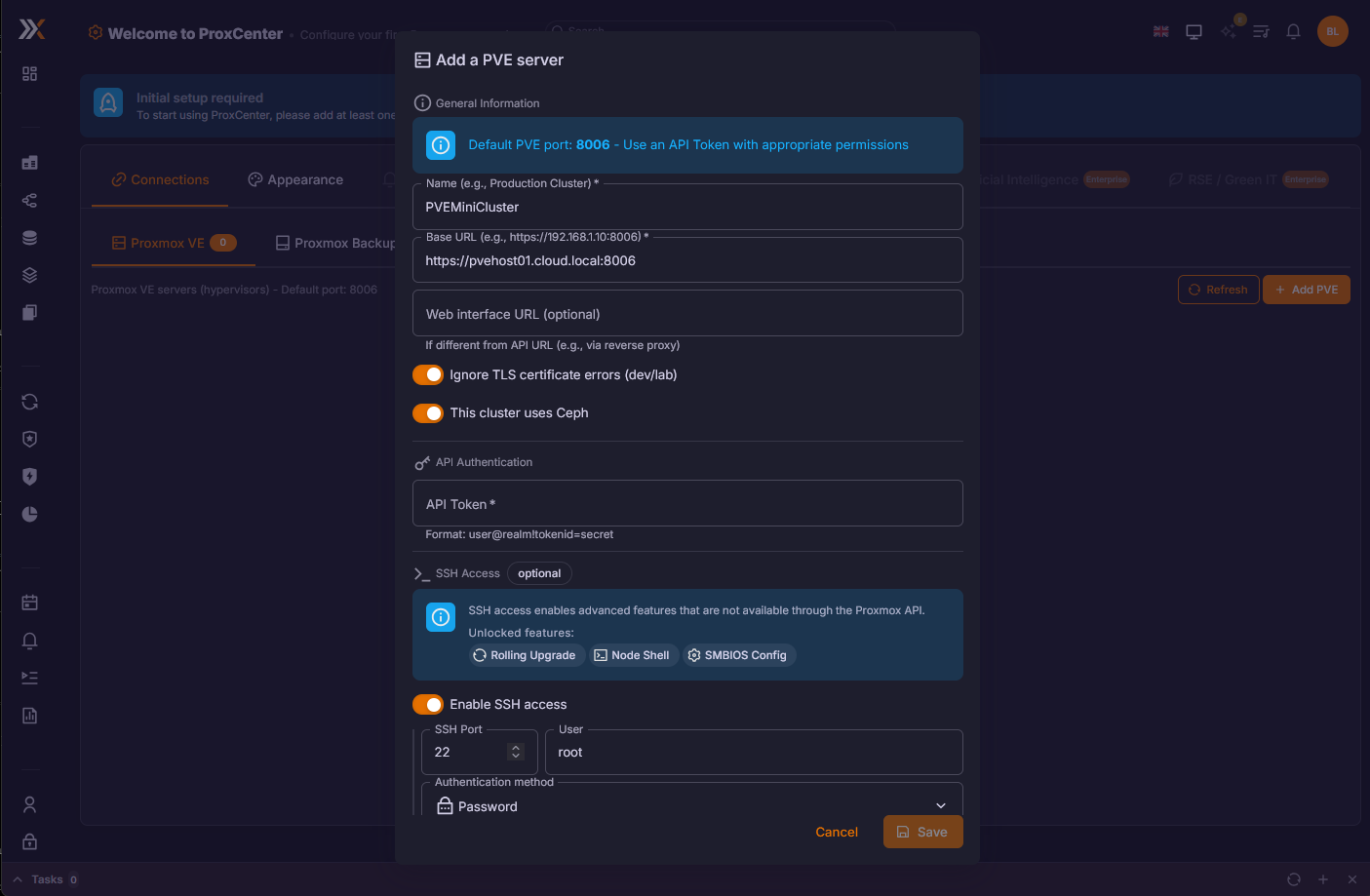Disable Ignore TLS certificate errors toggle
The height and width of the screenshot is (896, 1370).
[x=428, y=374]
